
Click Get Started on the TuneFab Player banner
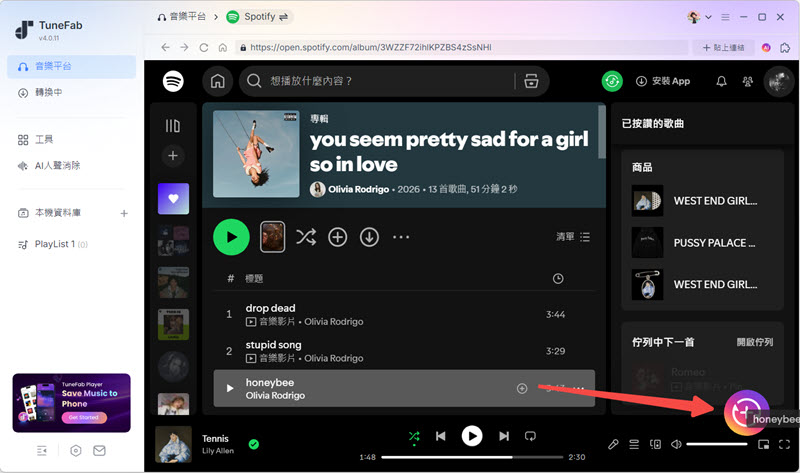click(x=84, y=417)
